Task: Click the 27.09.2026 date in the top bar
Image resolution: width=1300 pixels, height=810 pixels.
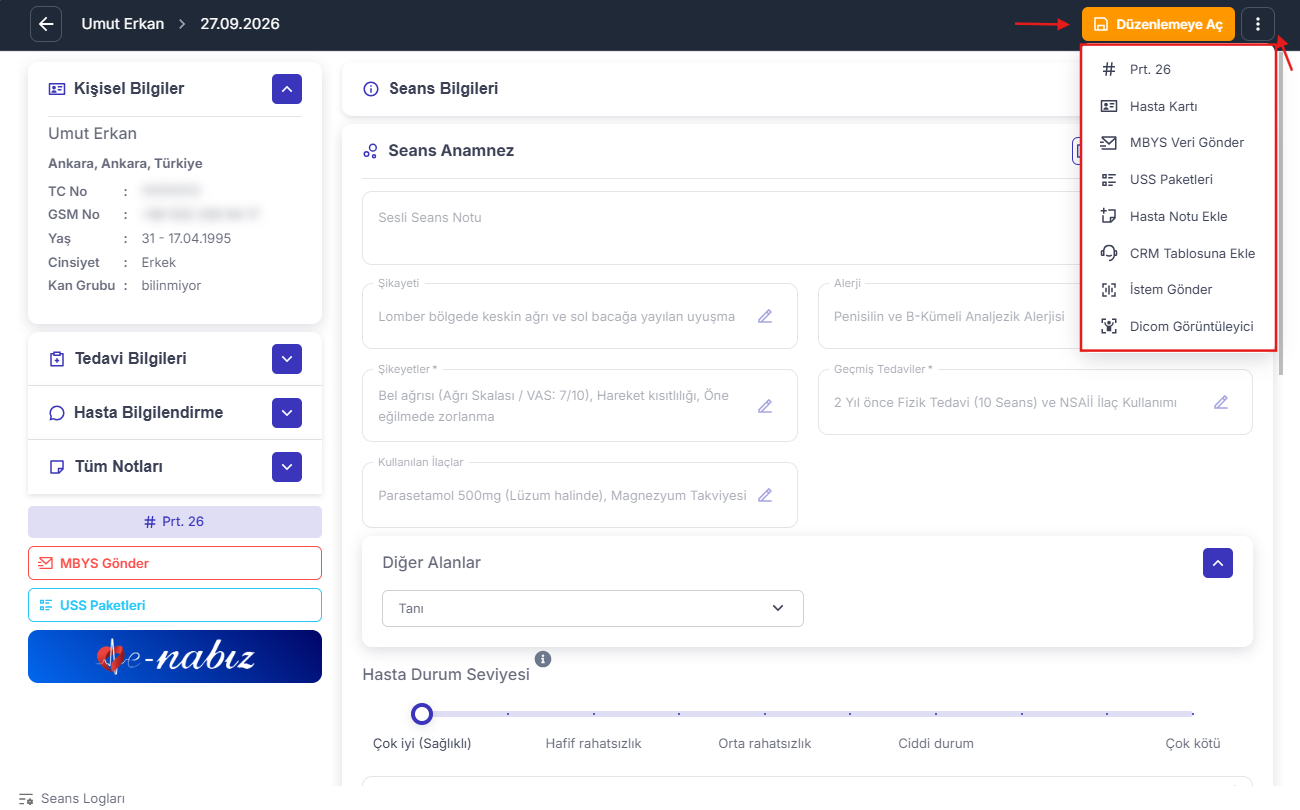Action: click(x=240, y=24)
